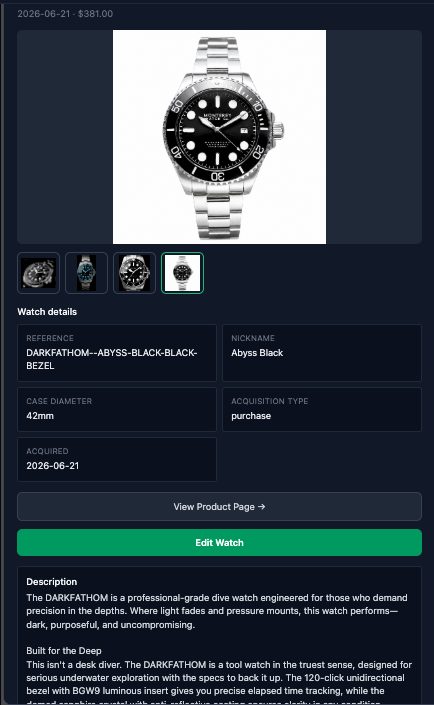Screen dimensions: 434x705
Task: Click the Reference field card
Action: click(117, 353)
